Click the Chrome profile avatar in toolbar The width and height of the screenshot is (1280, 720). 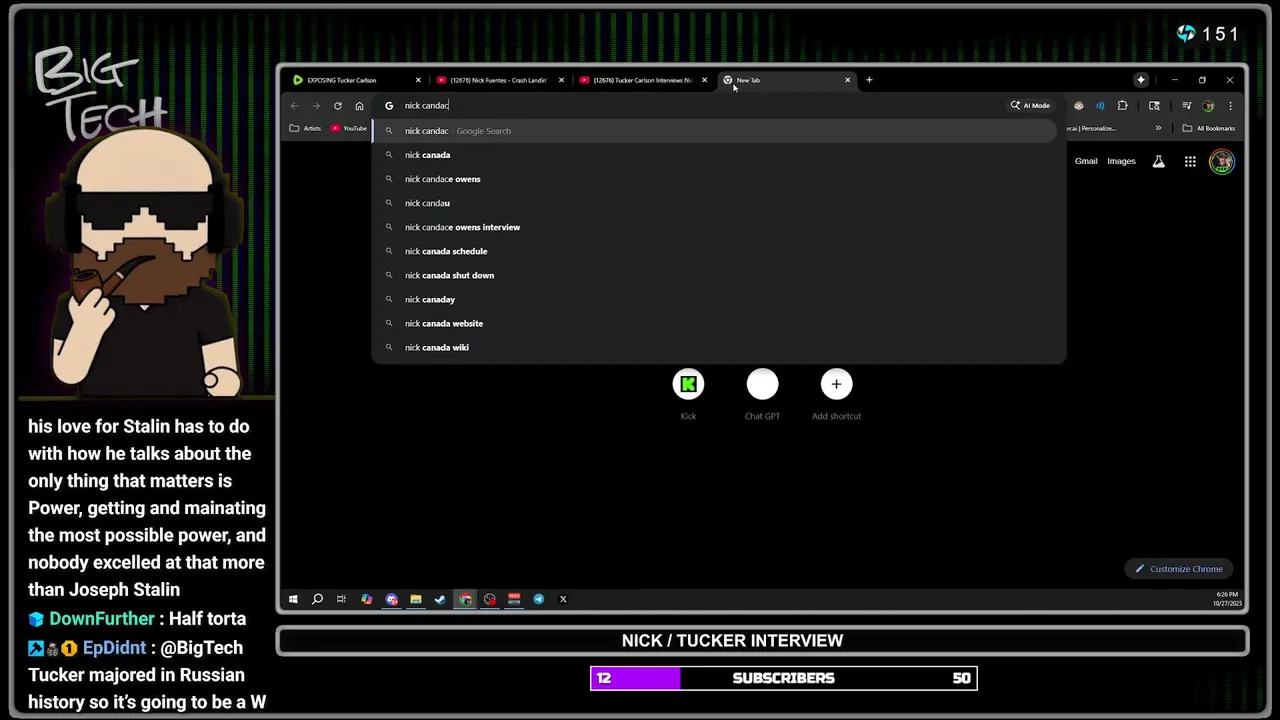tap(1208, 105)
